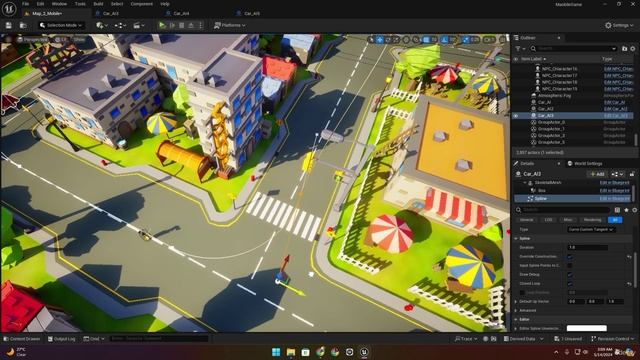
Task: Select NPC_Character17 in the Outliner
Action: [x=559, y=76]
